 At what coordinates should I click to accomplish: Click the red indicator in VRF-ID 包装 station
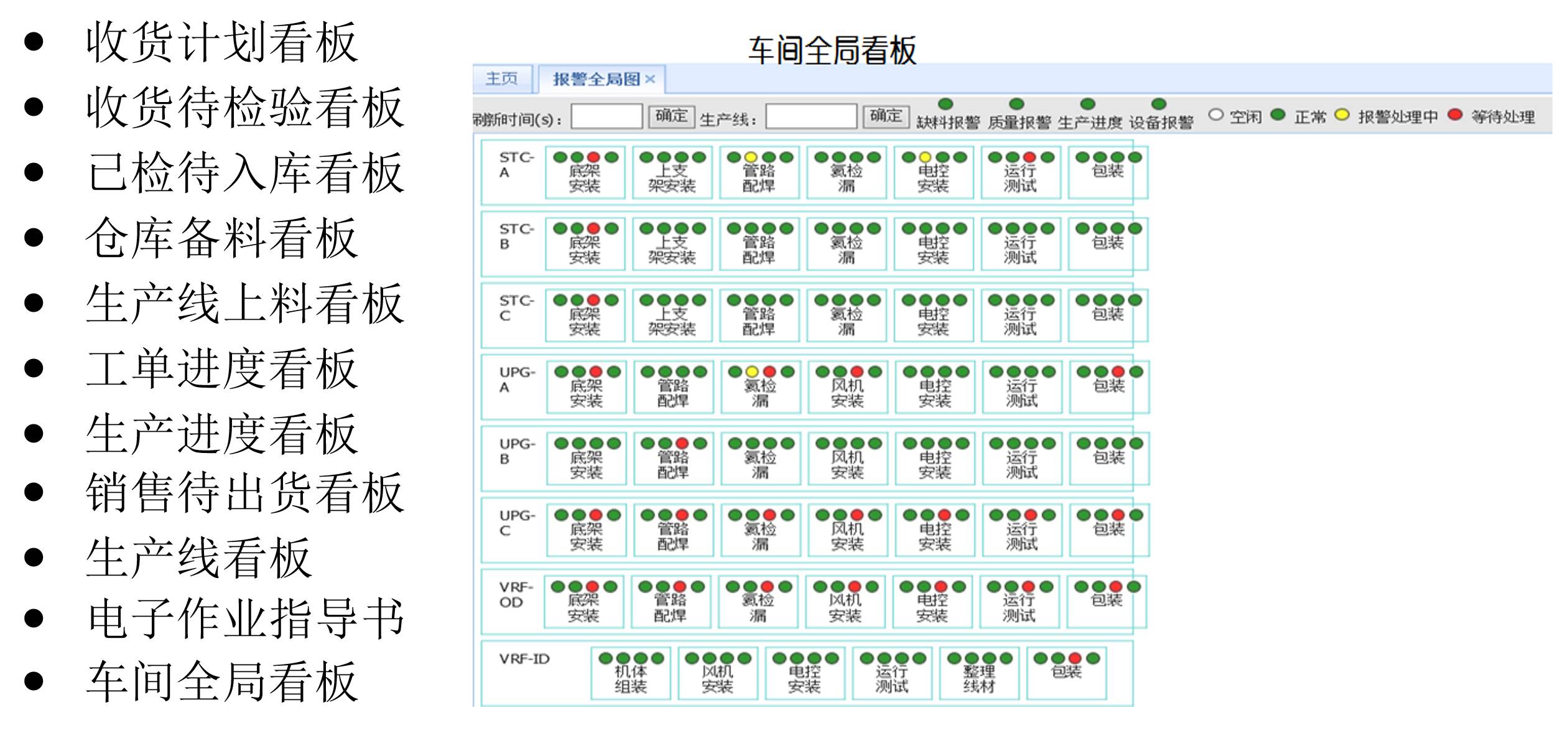tap(1075, 658)
